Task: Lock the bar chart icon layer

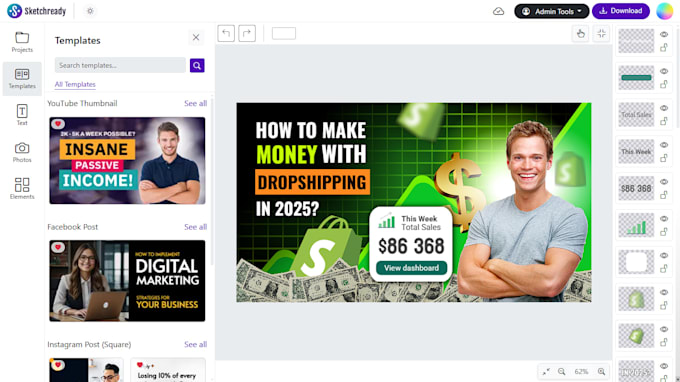Action: [x=664, y=232]
